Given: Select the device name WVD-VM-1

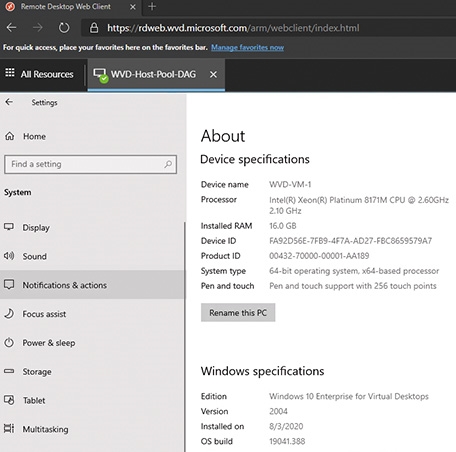Looking at the screenshot, I should point(290,184).
